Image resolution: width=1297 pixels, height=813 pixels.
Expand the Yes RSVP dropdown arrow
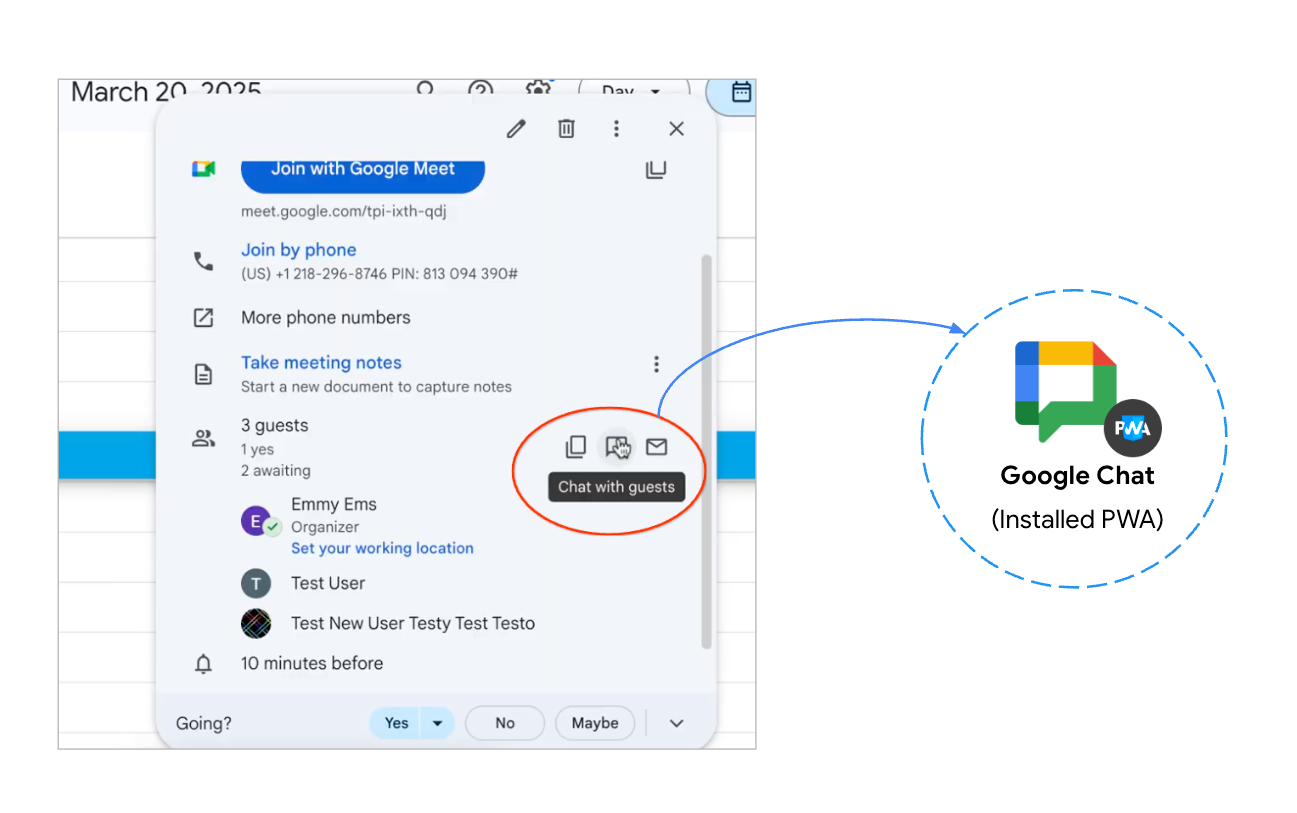tap(437, 723)
